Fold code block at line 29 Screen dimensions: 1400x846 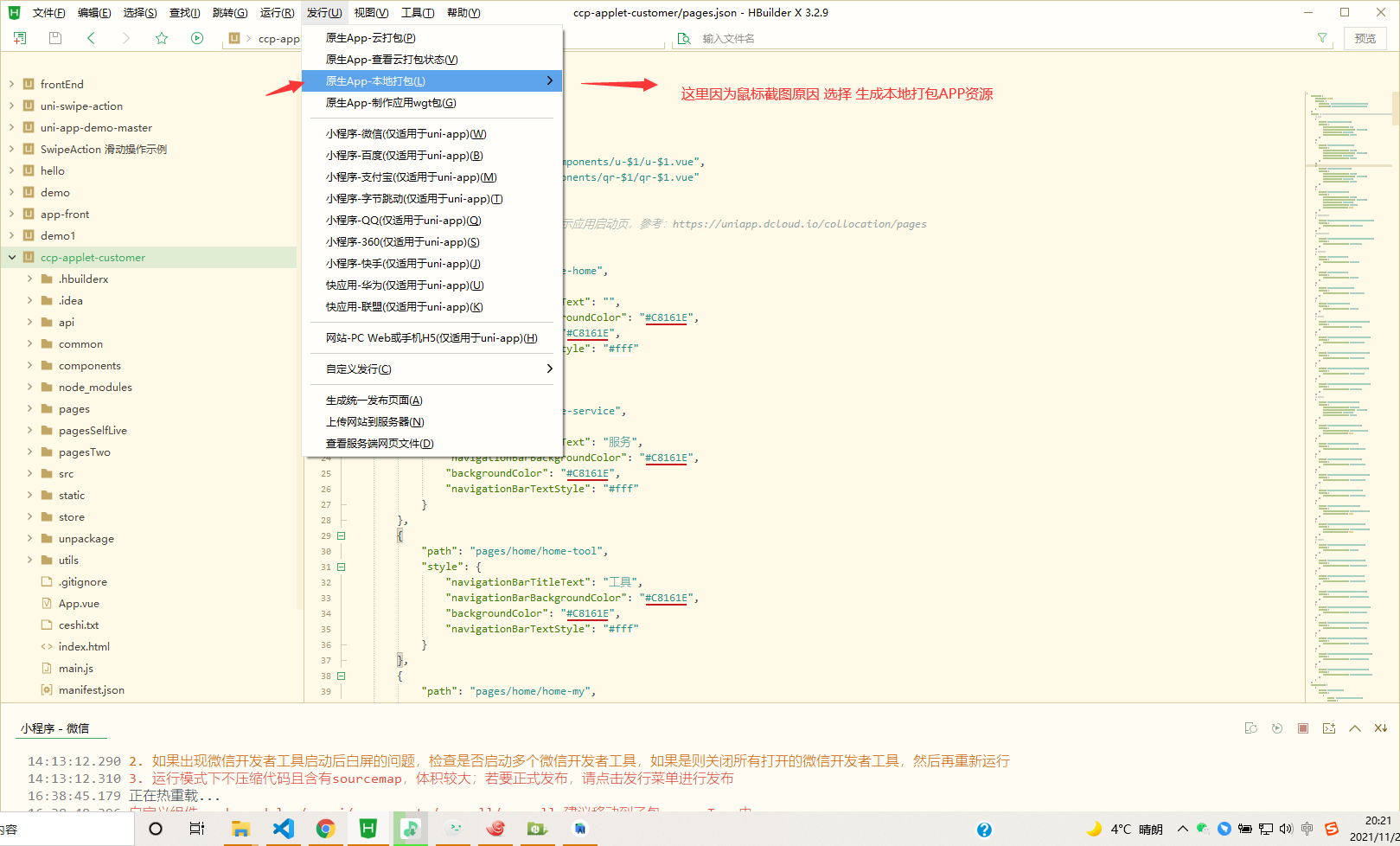(341, 536)
